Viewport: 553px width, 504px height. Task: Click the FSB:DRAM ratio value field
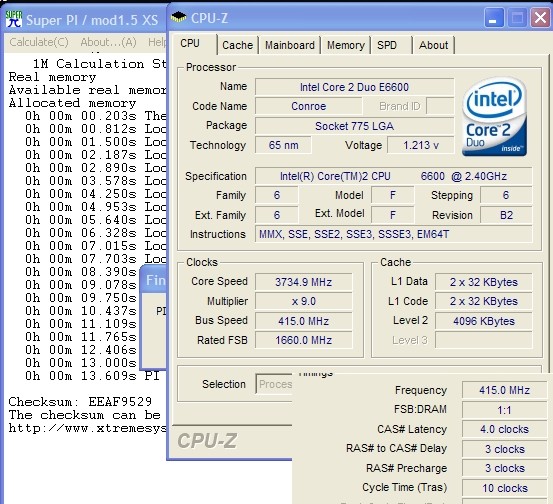click(504, 410)
